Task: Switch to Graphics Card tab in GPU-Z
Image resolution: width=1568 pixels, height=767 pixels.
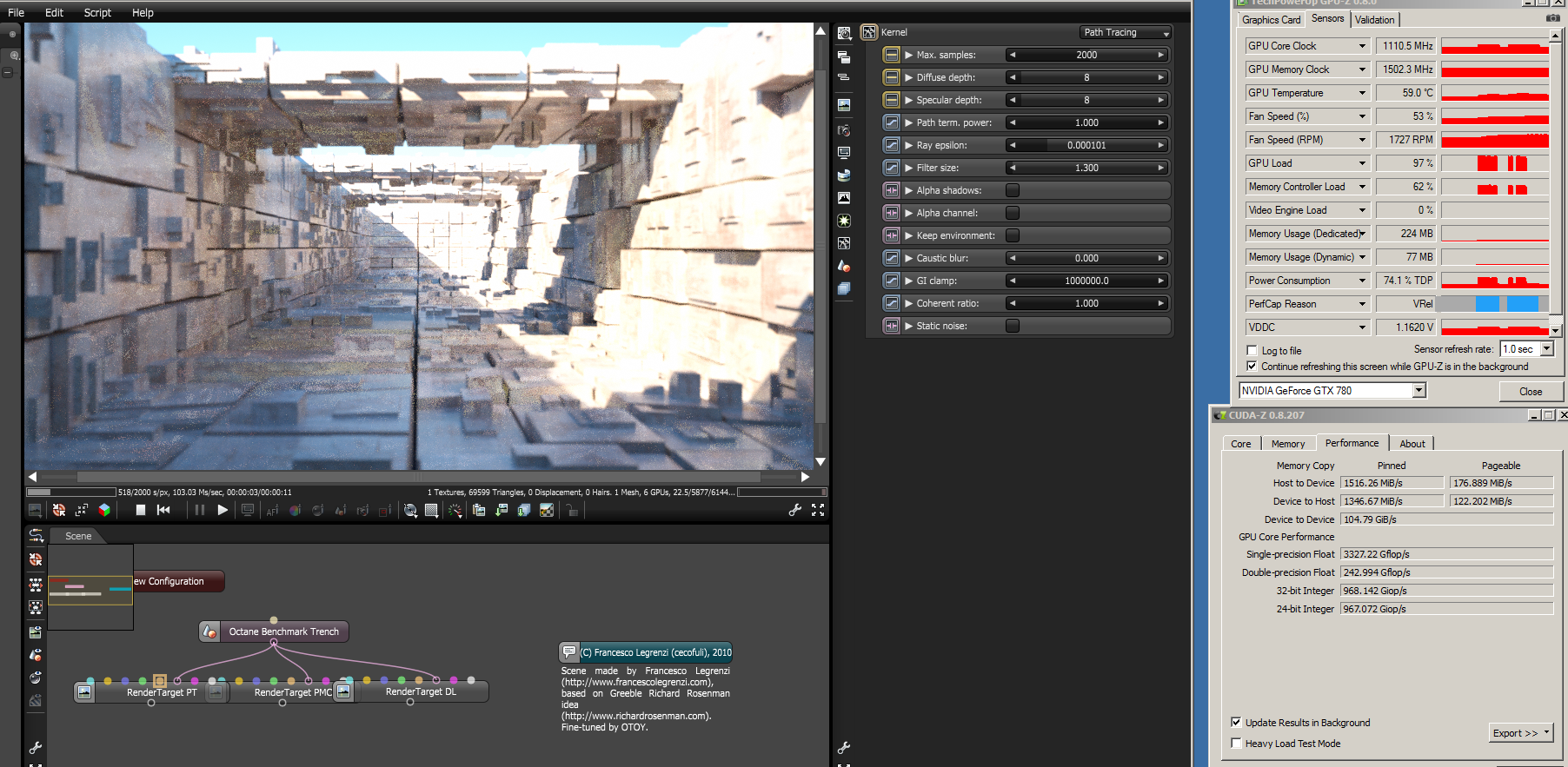Action: point(1272,20)
